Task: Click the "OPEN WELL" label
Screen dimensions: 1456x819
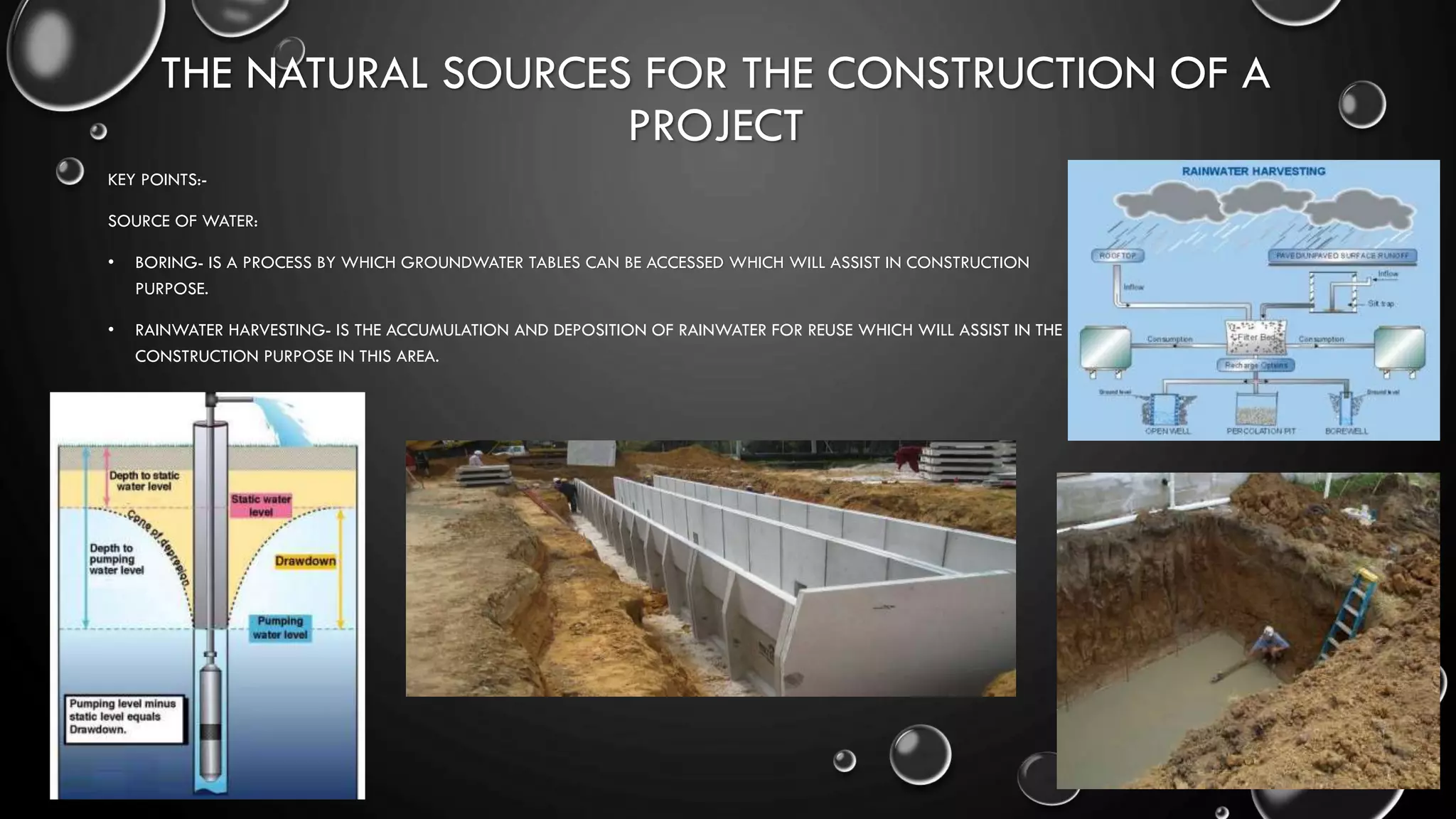Action: [x=1167, y=431]
